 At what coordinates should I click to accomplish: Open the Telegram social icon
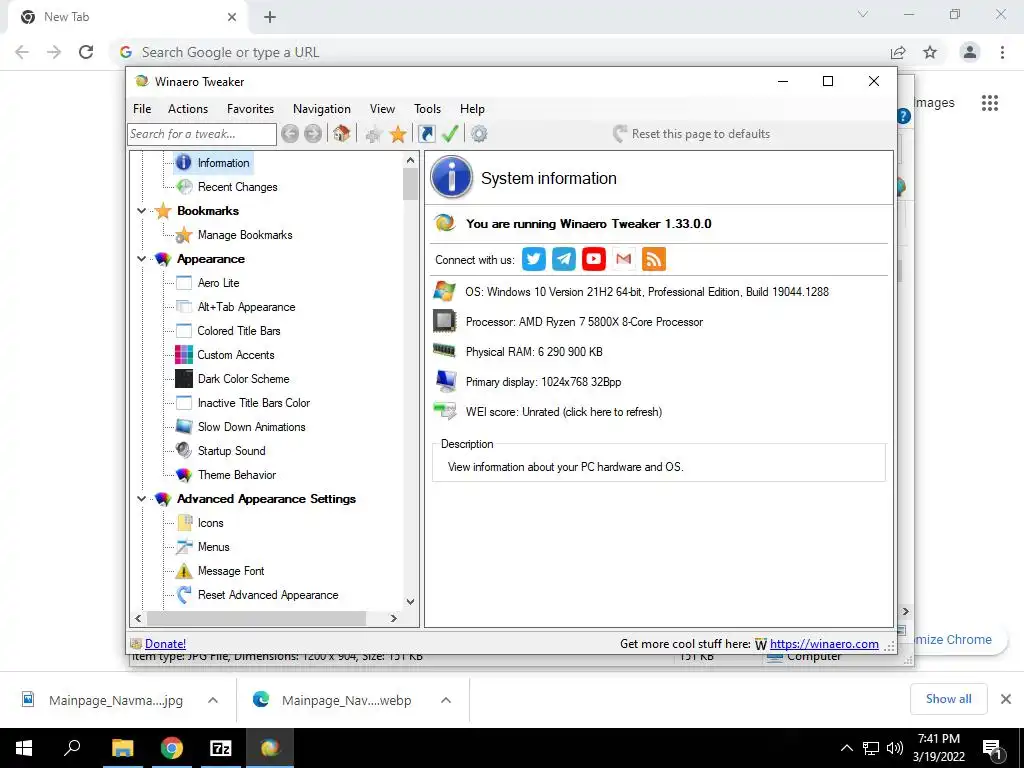564,259
